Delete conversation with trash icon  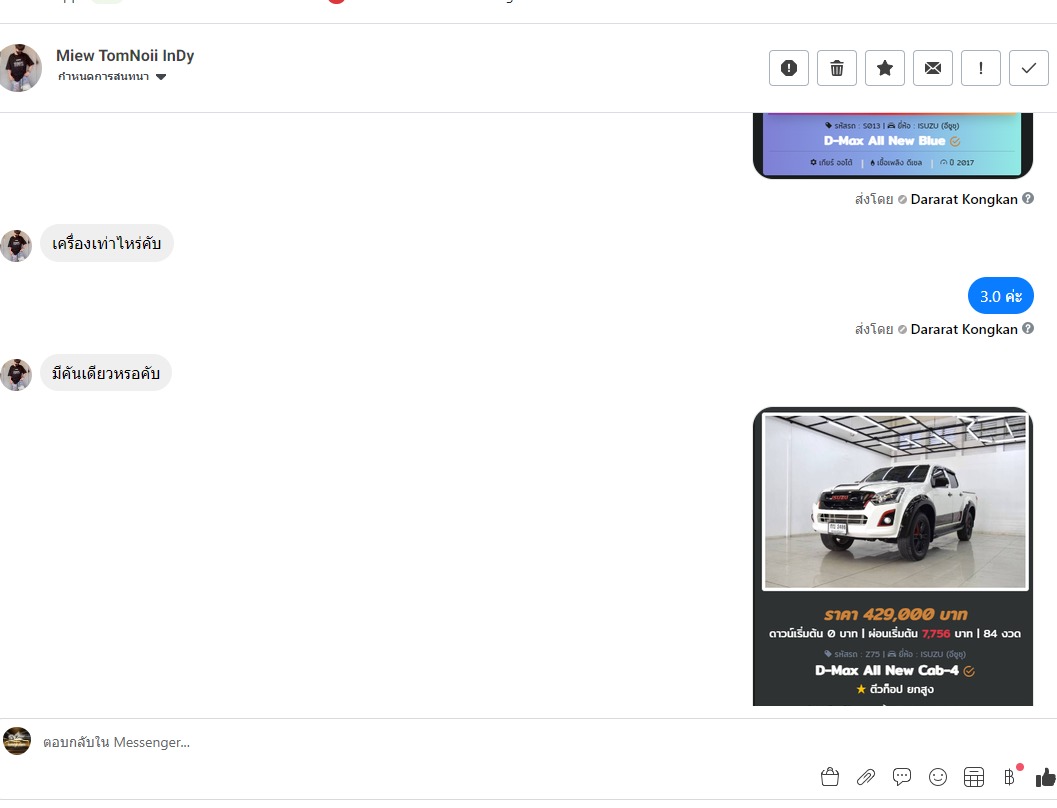[837, 68]
